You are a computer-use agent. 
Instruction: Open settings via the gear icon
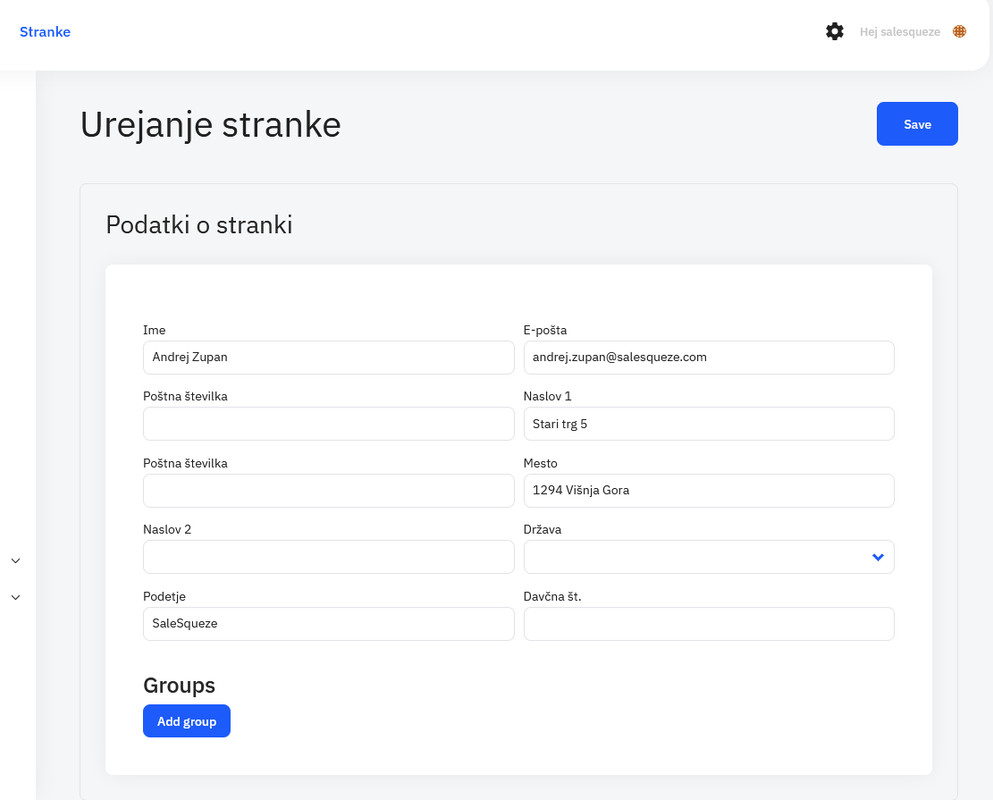834,32
